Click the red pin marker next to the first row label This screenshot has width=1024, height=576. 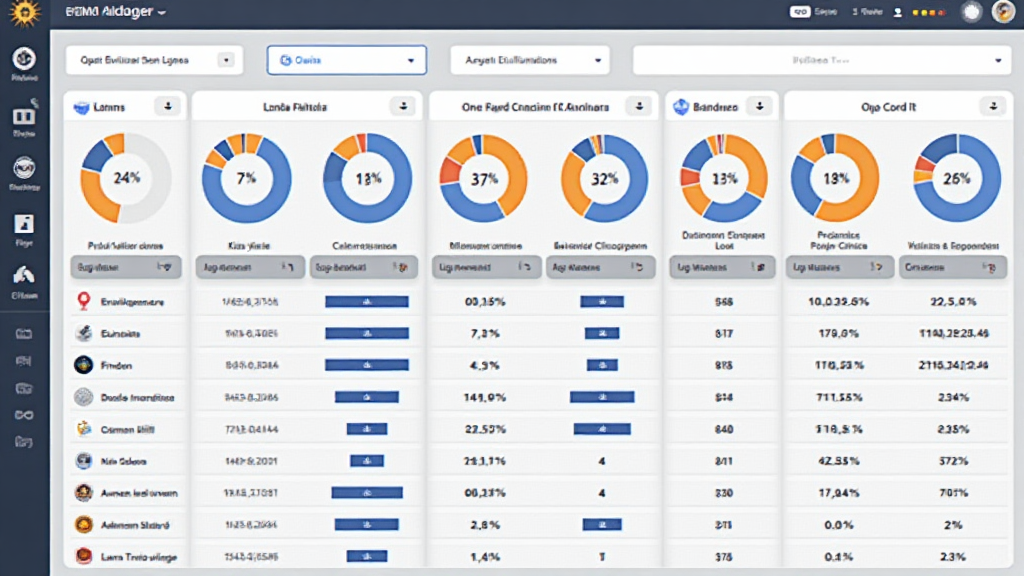(x=84, y=301)
